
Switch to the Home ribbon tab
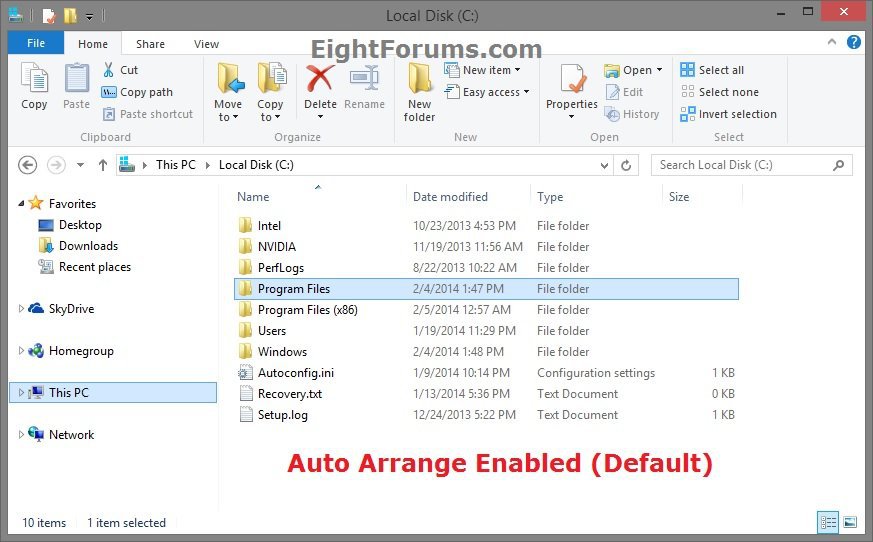93,43
